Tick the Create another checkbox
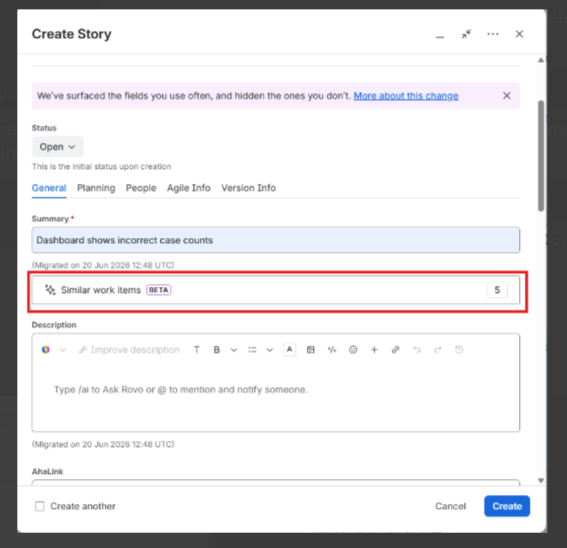The height and width of the screenshot is (548, 567). click(x=40, y=506)
